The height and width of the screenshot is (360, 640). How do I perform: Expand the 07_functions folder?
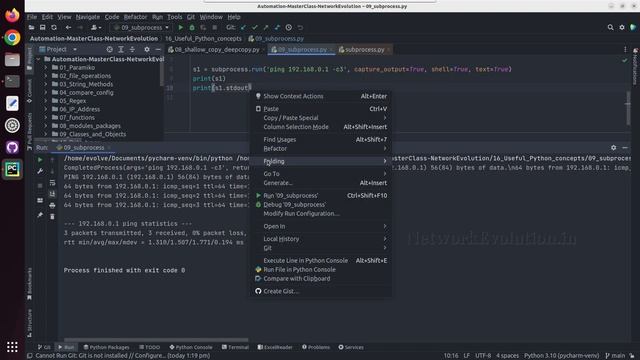click(x=46, y=118)
